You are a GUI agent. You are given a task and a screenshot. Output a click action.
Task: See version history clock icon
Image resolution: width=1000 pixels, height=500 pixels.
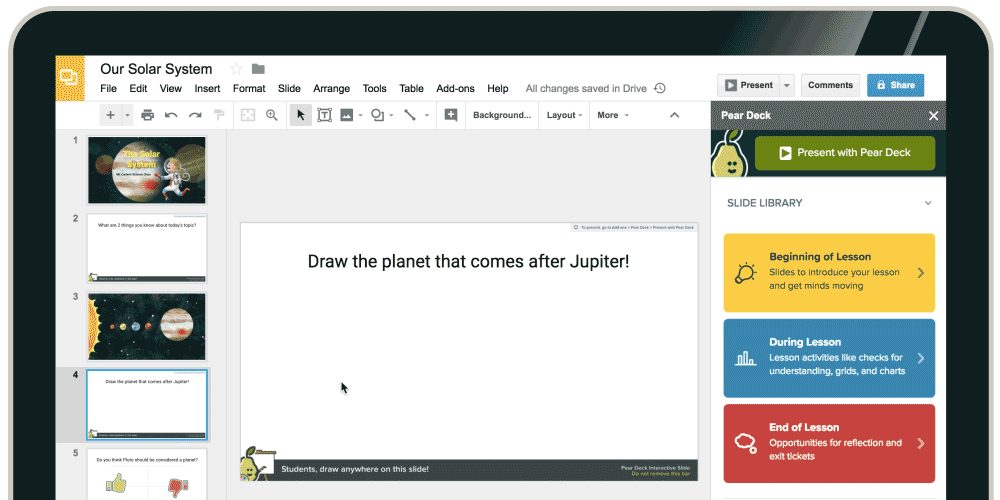[x=660, y=89]
